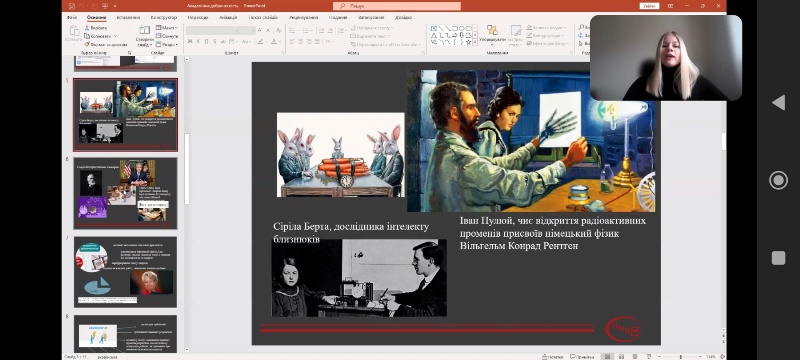Open the Insert (Вставлення) tab
This screenshot has height=360, width=800.
(128, 17)
